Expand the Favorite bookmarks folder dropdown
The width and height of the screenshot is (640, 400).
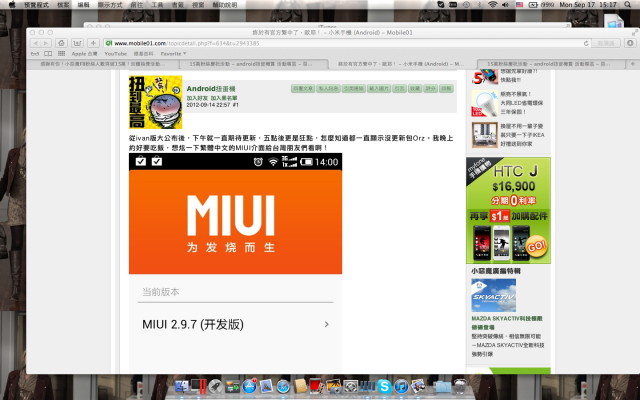[x=173, y=53]
